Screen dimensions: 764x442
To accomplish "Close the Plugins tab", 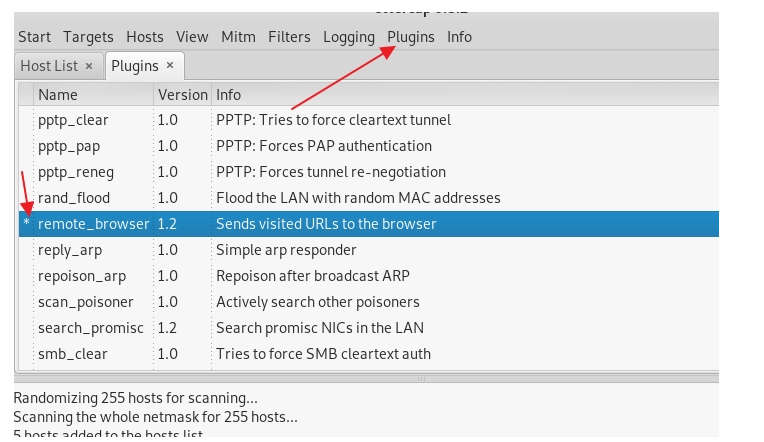I will pyautogui.click(x=170, y=66).
